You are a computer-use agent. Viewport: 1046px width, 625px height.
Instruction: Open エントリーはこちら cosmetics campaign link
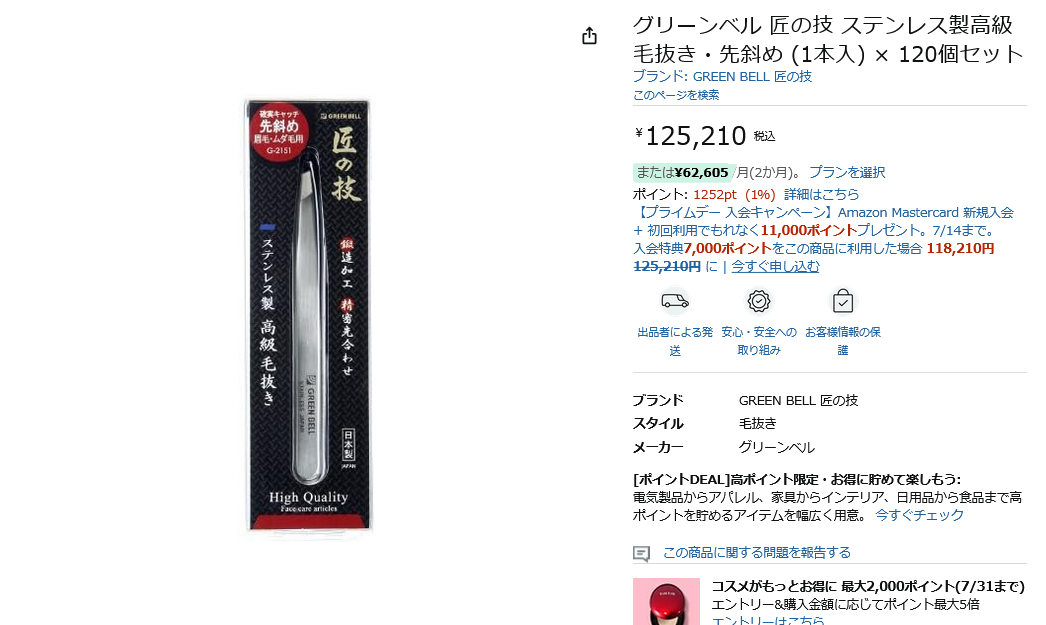[x=768, y=620]
